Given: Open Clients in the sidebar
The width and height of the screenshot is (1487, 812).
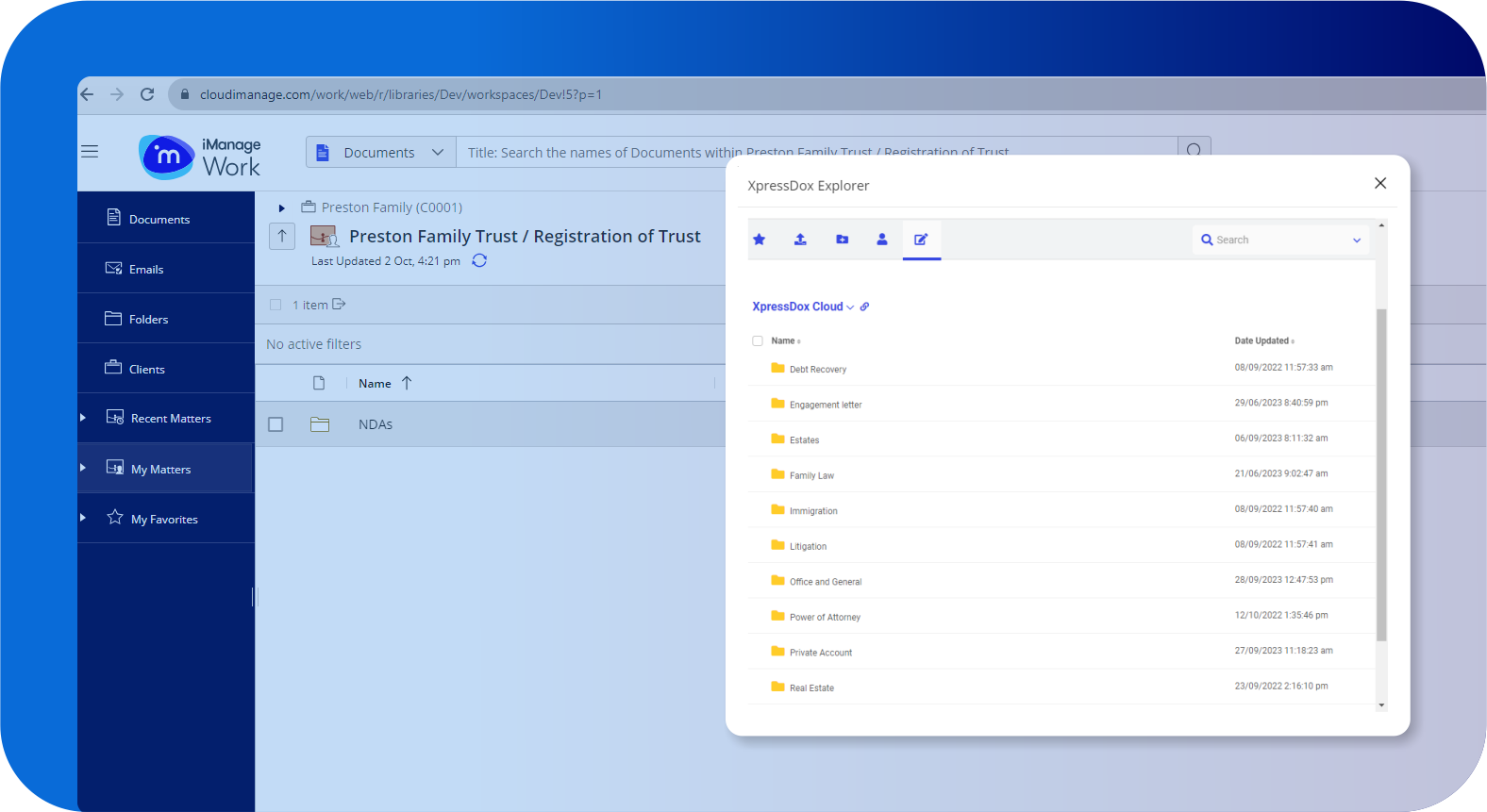Looking at the screenshot, I should [x=166, y=369].
